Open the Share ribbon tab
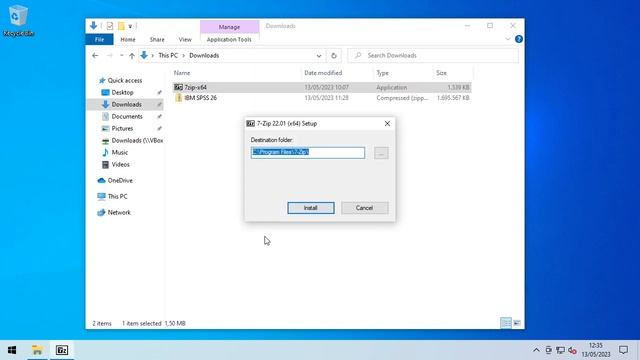The width and height of the screenshot is (640, 360). click(157, 40)
